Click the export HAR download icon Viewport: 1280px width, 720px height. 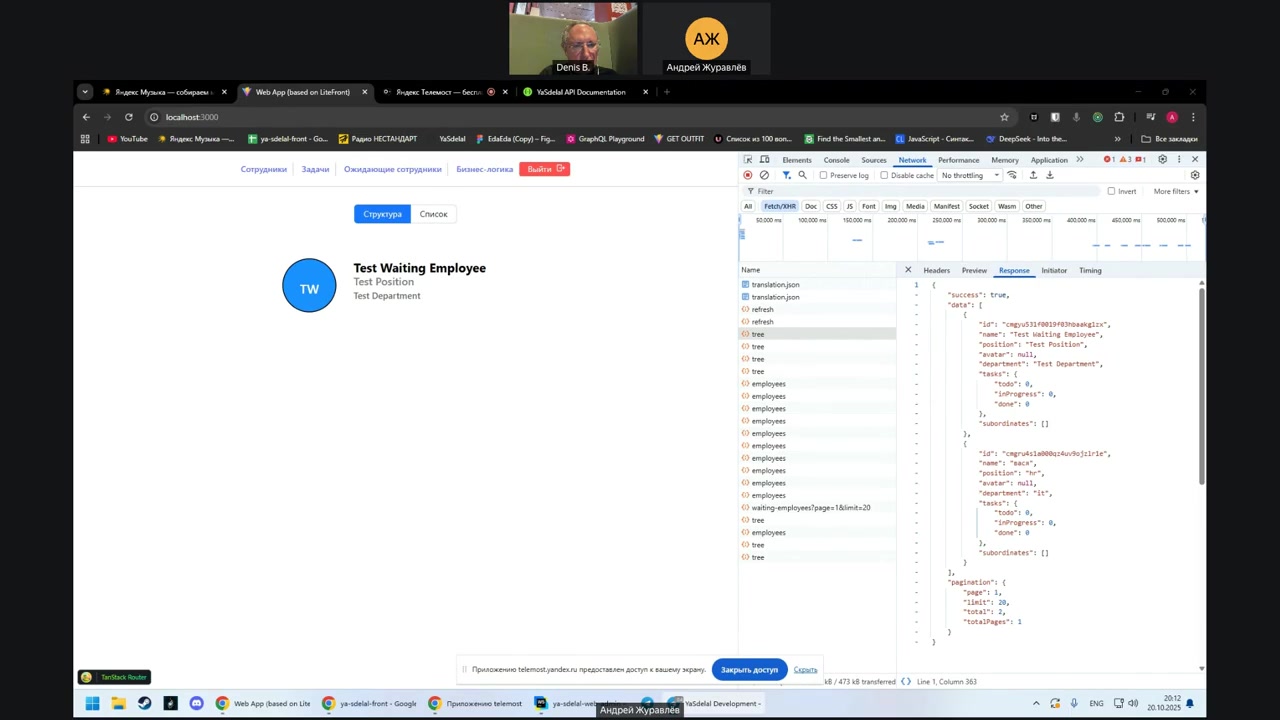click(x=1050, y=175)
